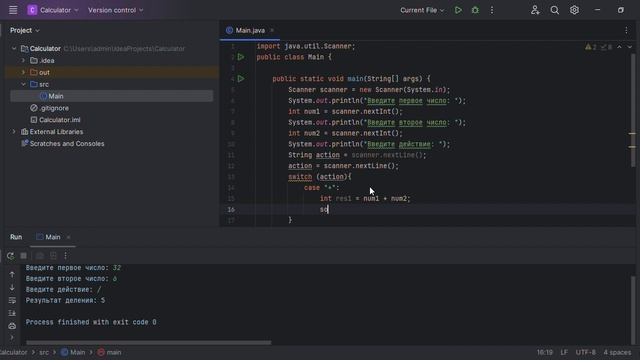Collapse the src folder

point(23,84)
